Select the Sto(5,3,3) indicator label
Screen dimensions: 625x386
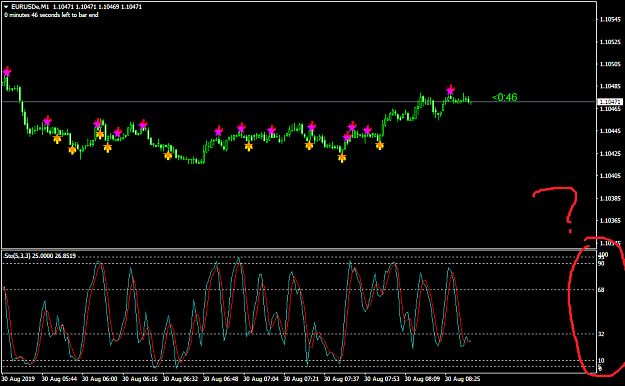coord(17,256)
